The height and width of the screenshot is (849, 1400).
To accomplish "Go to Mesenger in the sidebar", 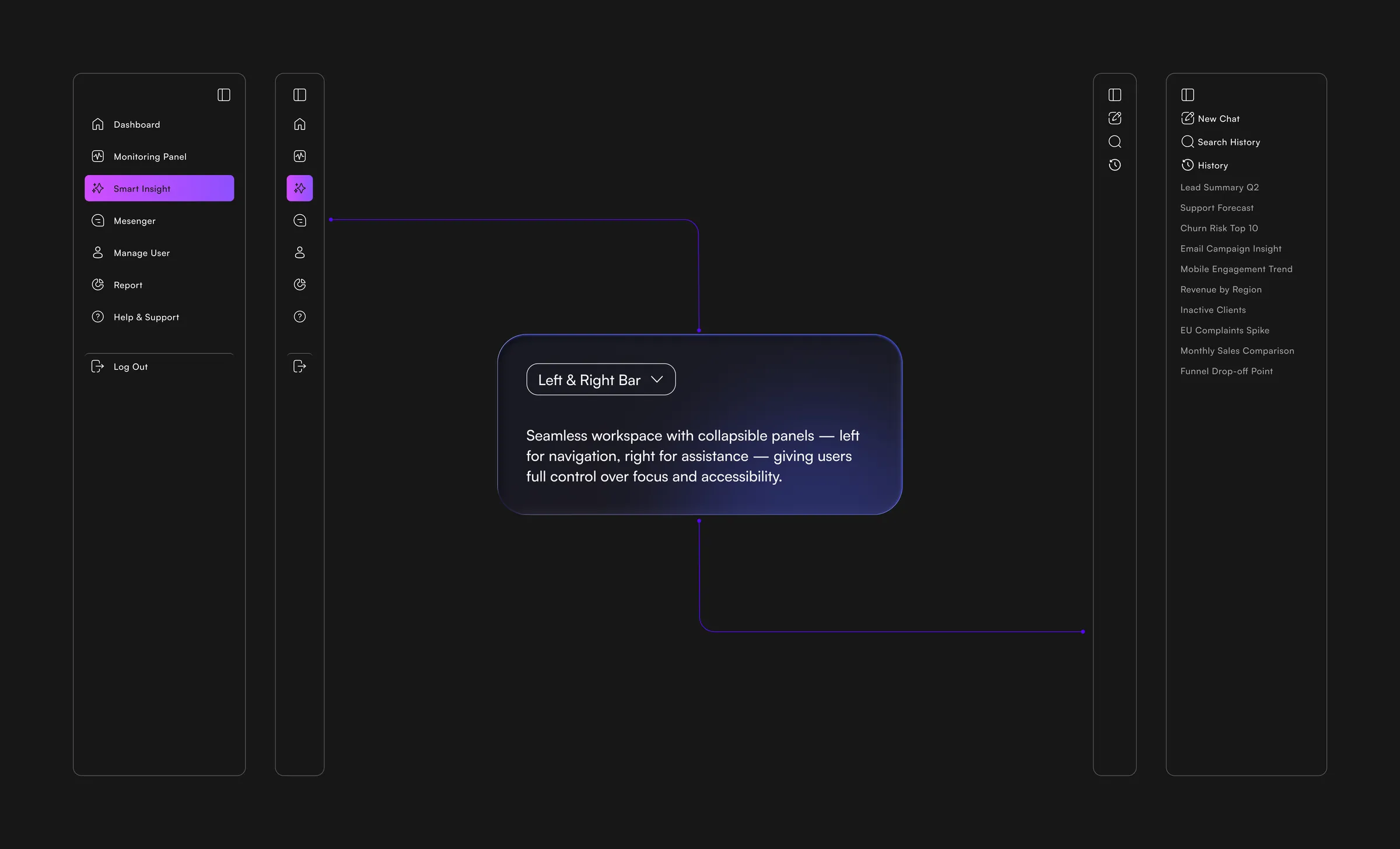I will (159, 221).
